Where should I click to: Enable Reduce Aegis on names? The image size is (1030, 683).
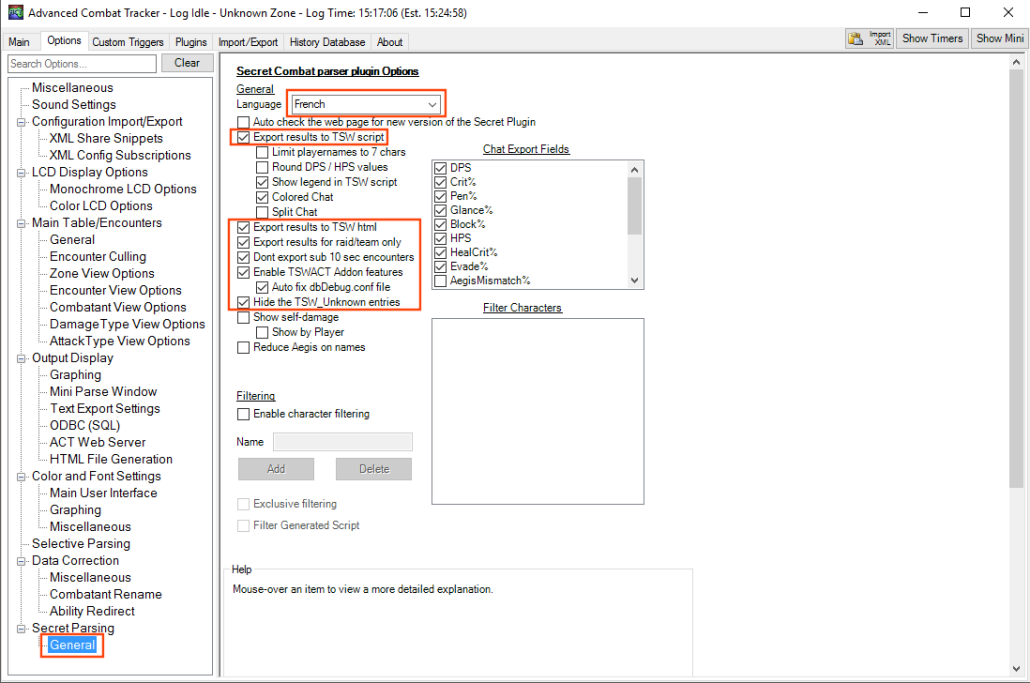click(243, 347)
